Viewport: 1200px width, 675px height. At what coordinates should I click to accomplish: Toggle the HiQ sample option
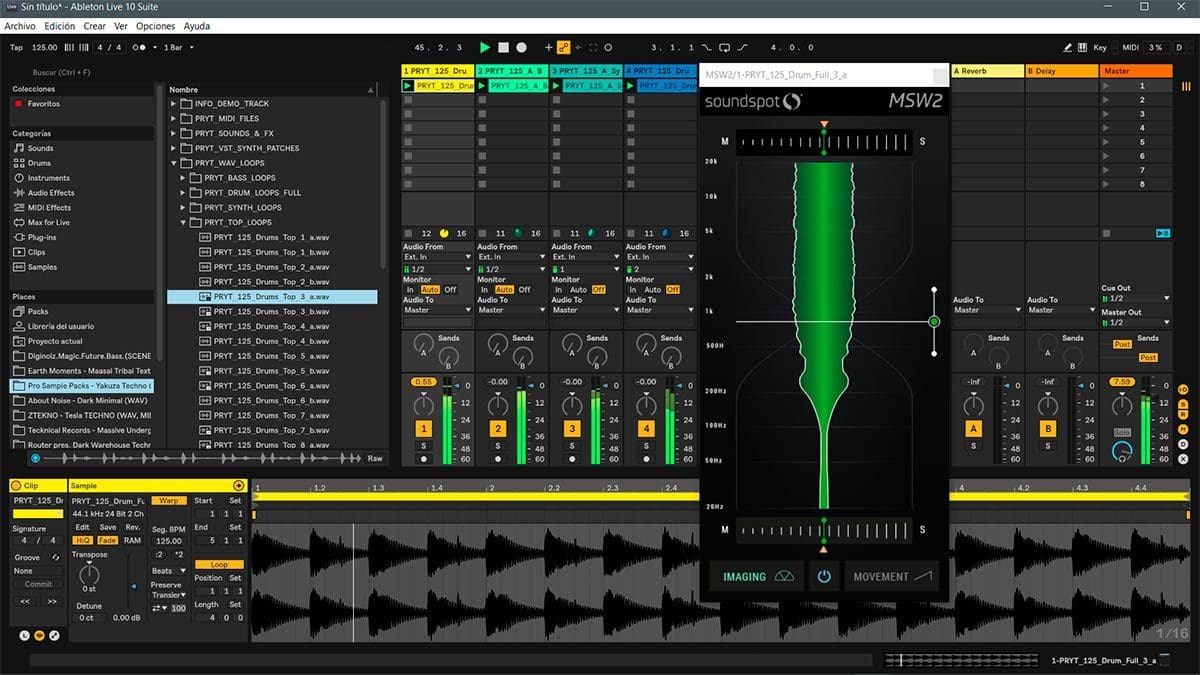[83, 540]
